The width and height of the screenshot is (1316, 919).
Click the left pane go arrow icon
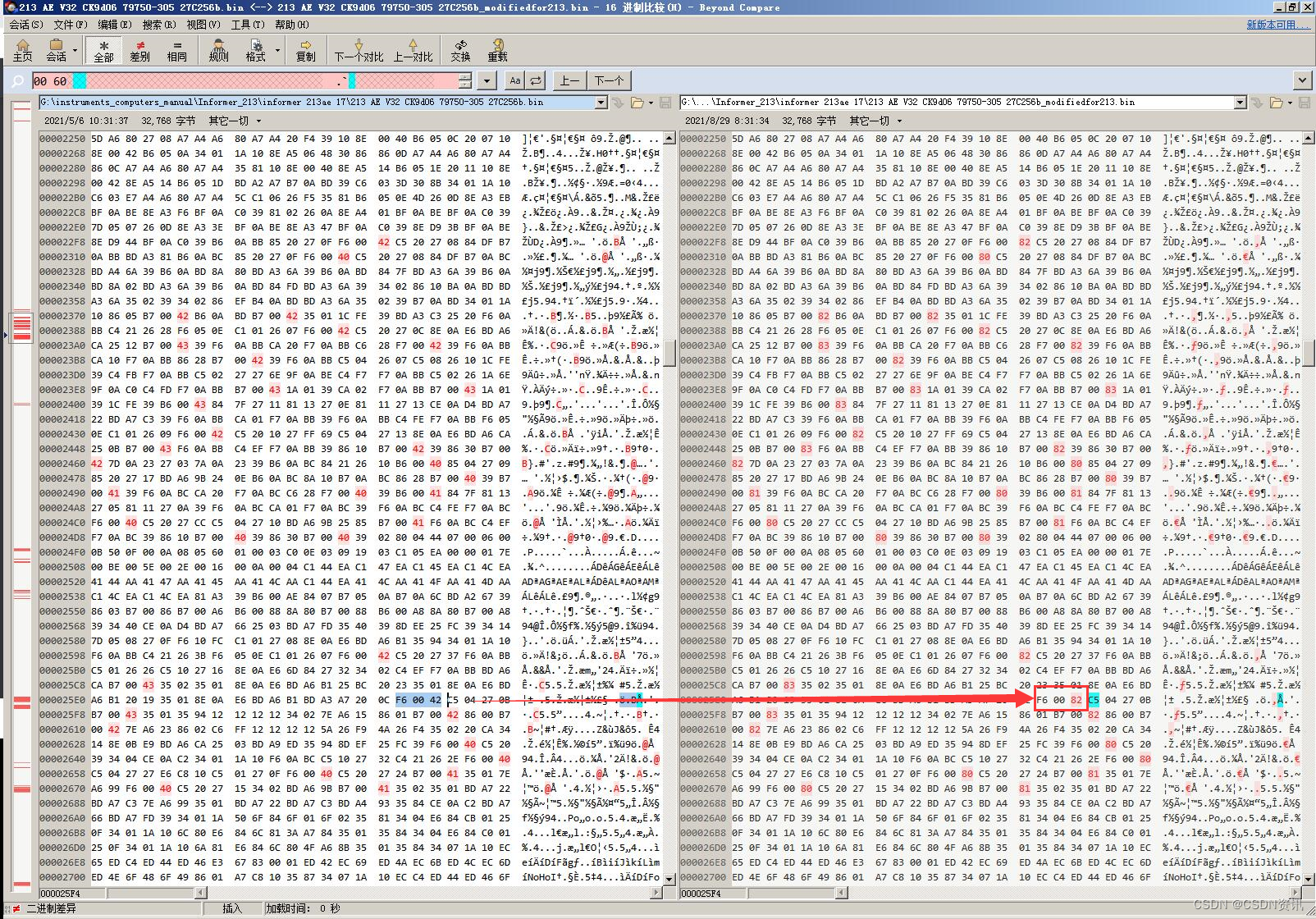click(x=618, y=103)
